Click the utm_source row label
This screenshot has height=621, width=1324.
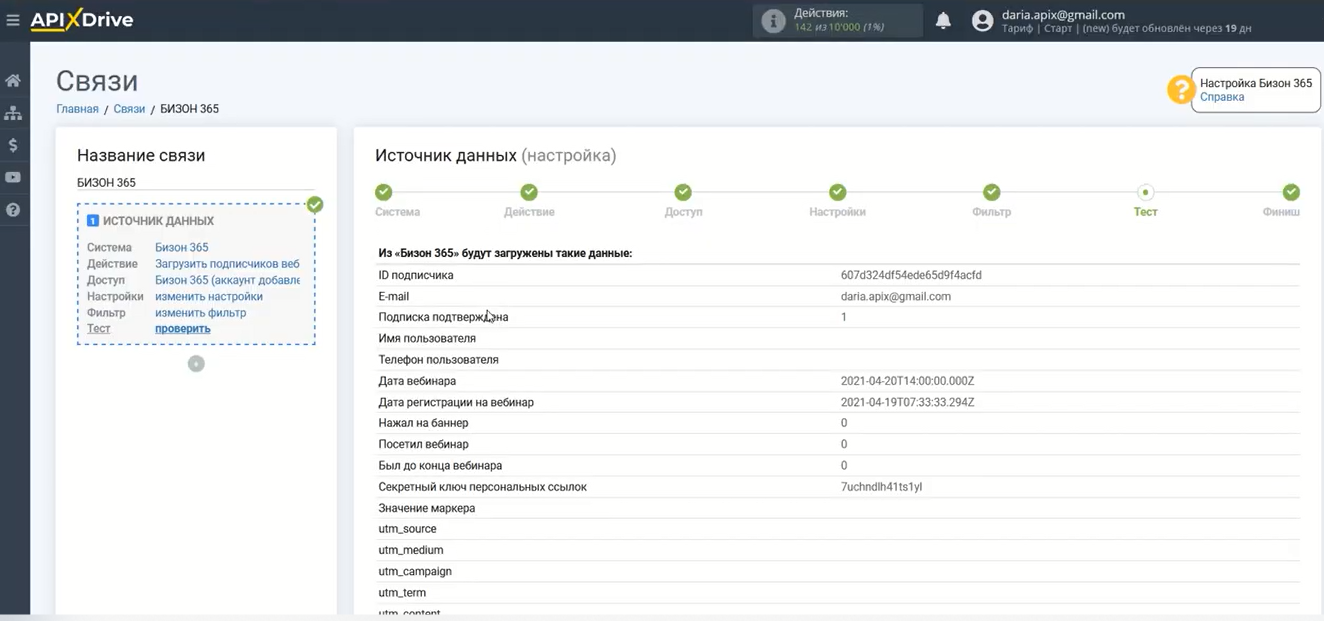407,529
